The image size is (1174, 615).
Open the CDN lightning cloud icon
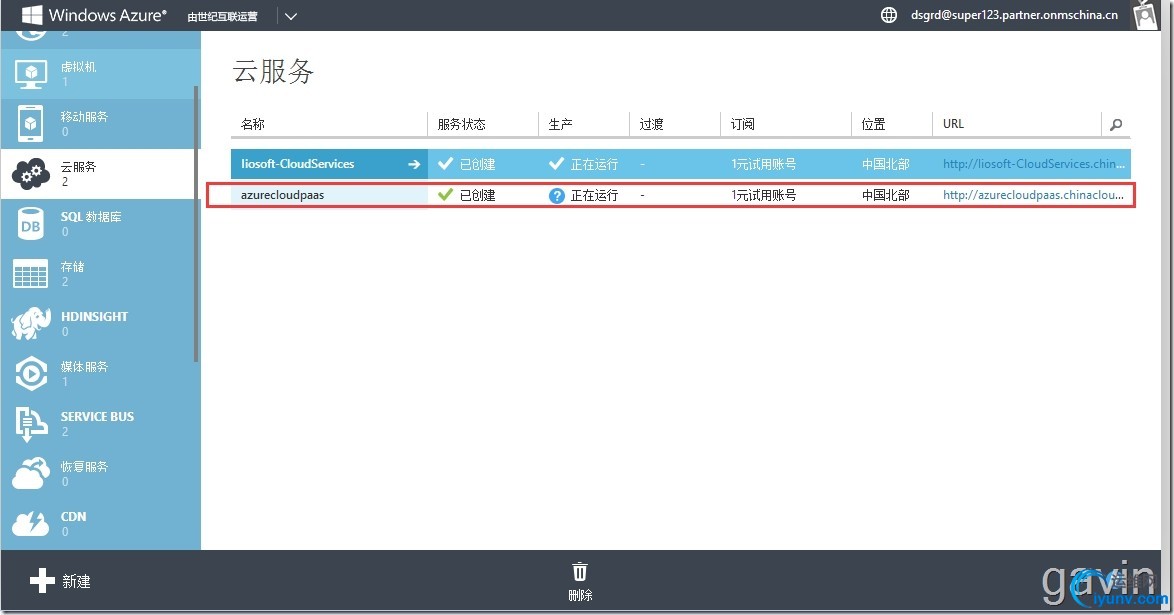(x=31, y=523)
